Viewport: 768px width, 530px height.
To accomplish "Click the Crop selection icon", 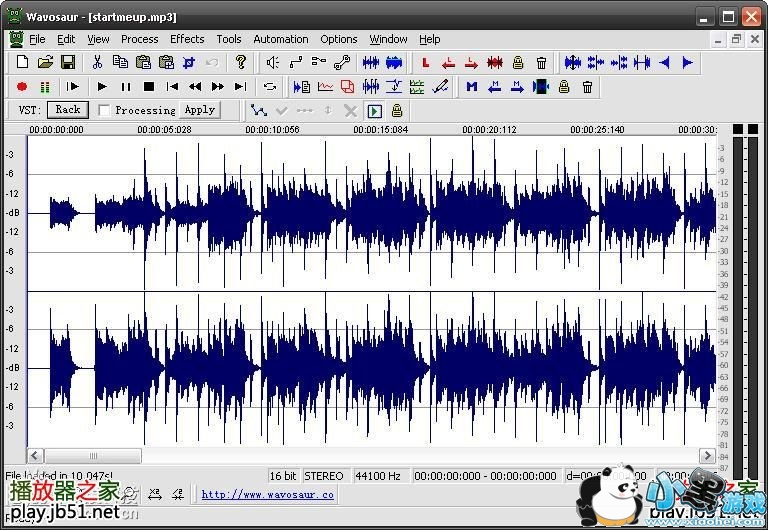I will 188,62.
